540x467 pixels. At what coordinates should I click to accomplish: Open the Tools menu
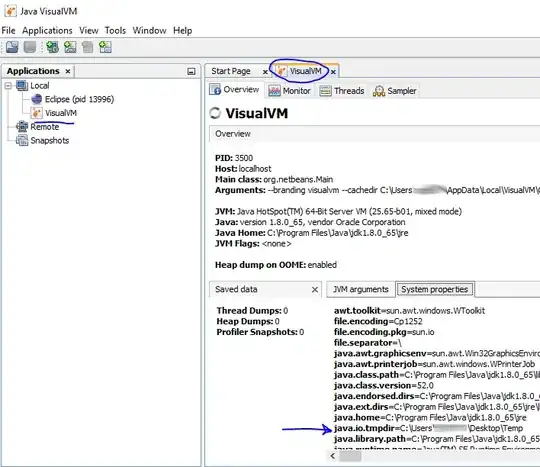[x=115, y=31]
